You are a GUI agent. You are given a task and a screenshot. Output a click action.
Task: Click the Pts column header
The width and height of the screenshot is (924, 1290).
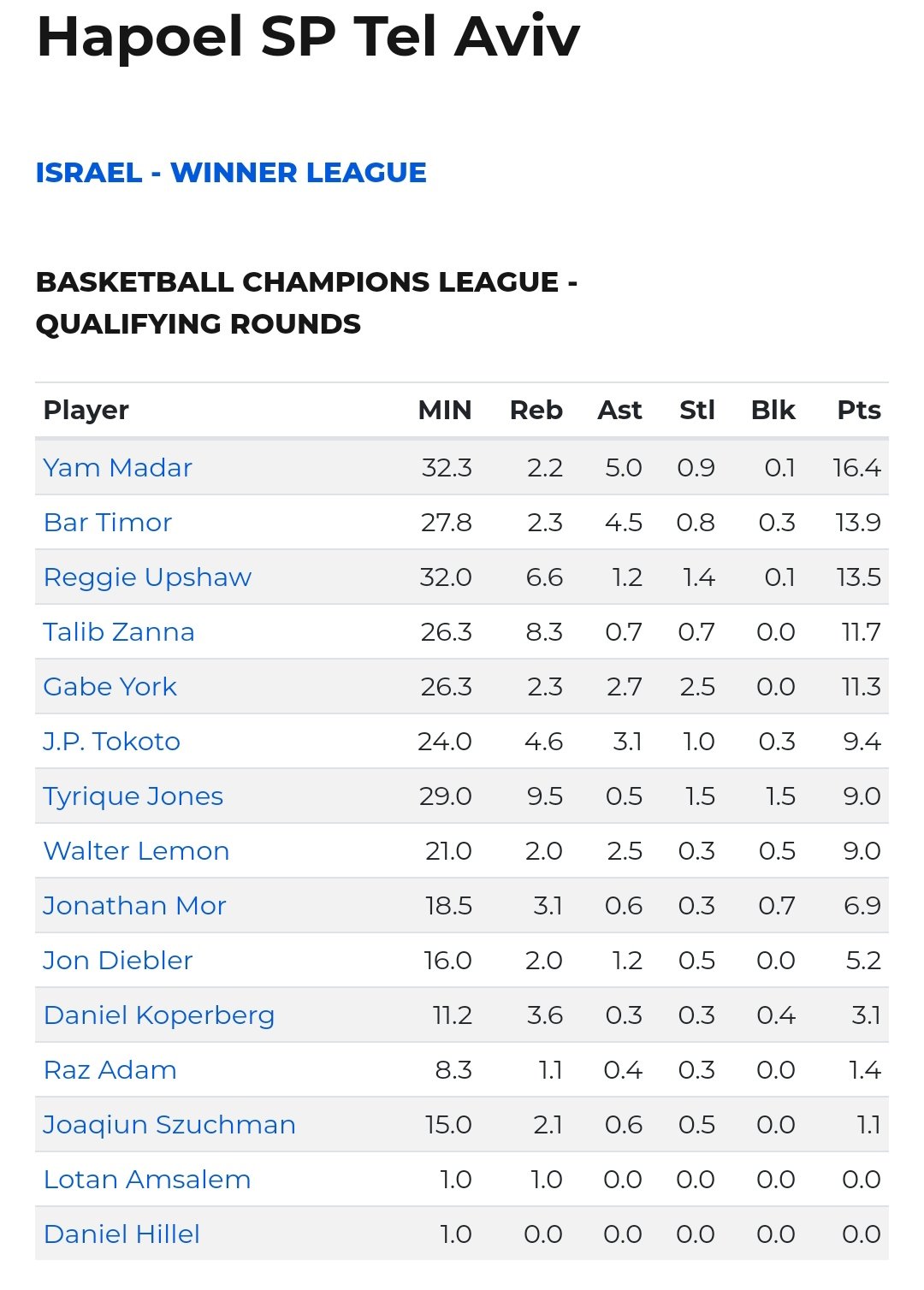click(858, 411)
